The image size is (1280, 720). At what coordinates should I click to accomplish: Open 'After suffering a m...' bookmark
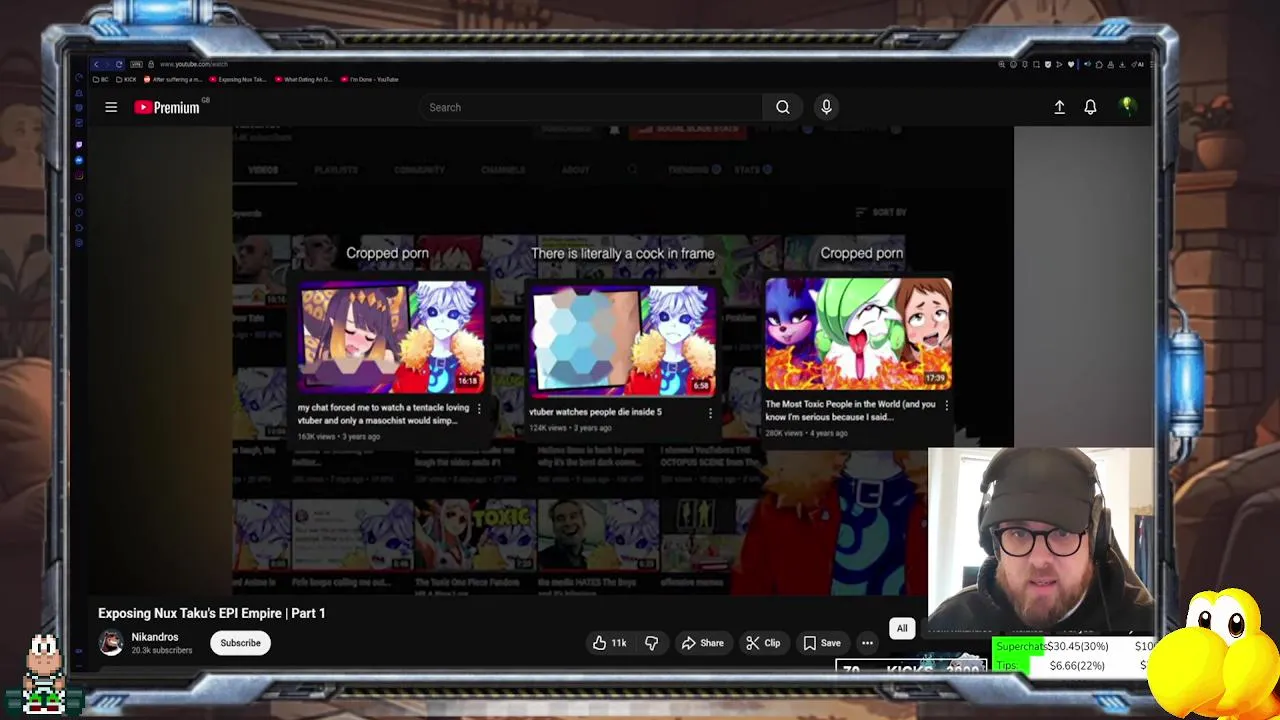click(x=174, y=79)
